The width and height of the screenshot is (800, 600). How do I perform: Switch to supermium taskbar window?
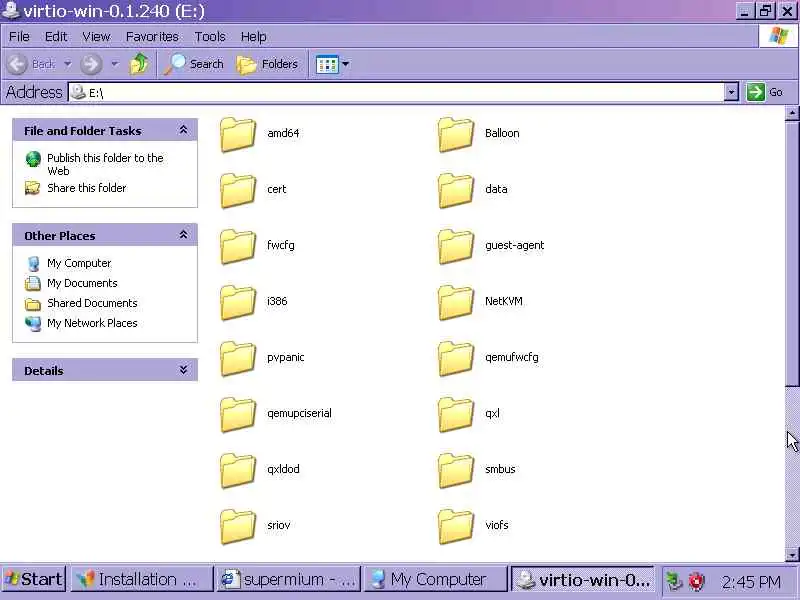pyautogui.click(x=289, y=579)
